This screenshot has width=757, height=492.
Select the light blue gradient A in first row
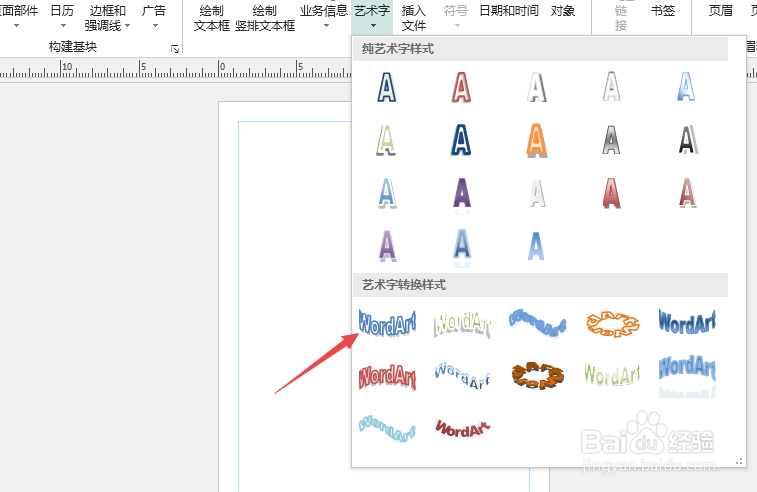click(x=686, y=87)
